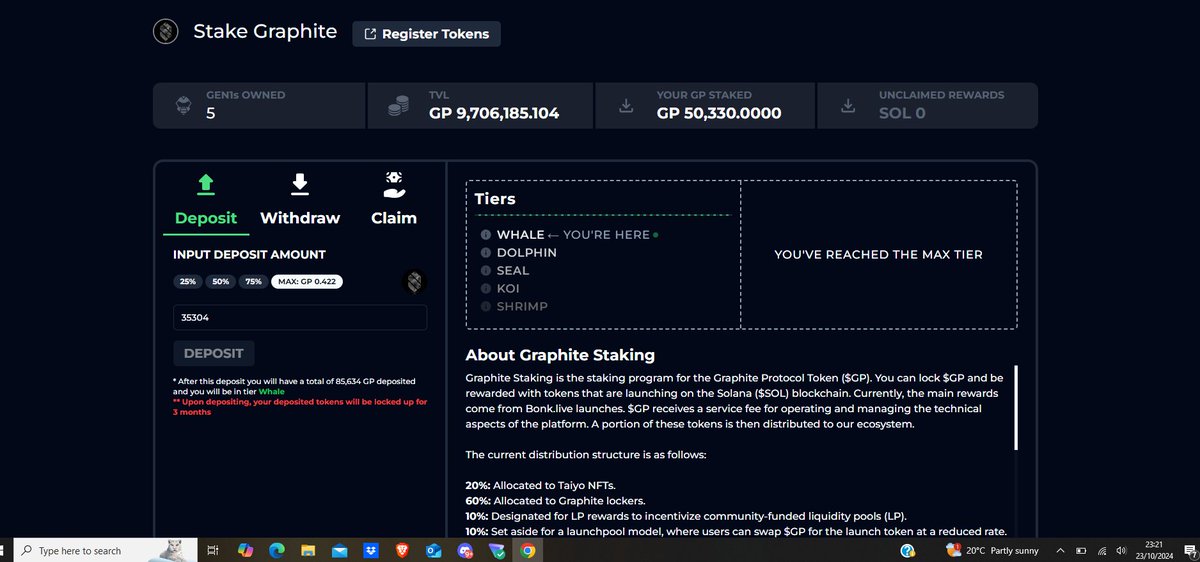
Task: Open File Explorer from the taskbar
Action: point(308,550)
